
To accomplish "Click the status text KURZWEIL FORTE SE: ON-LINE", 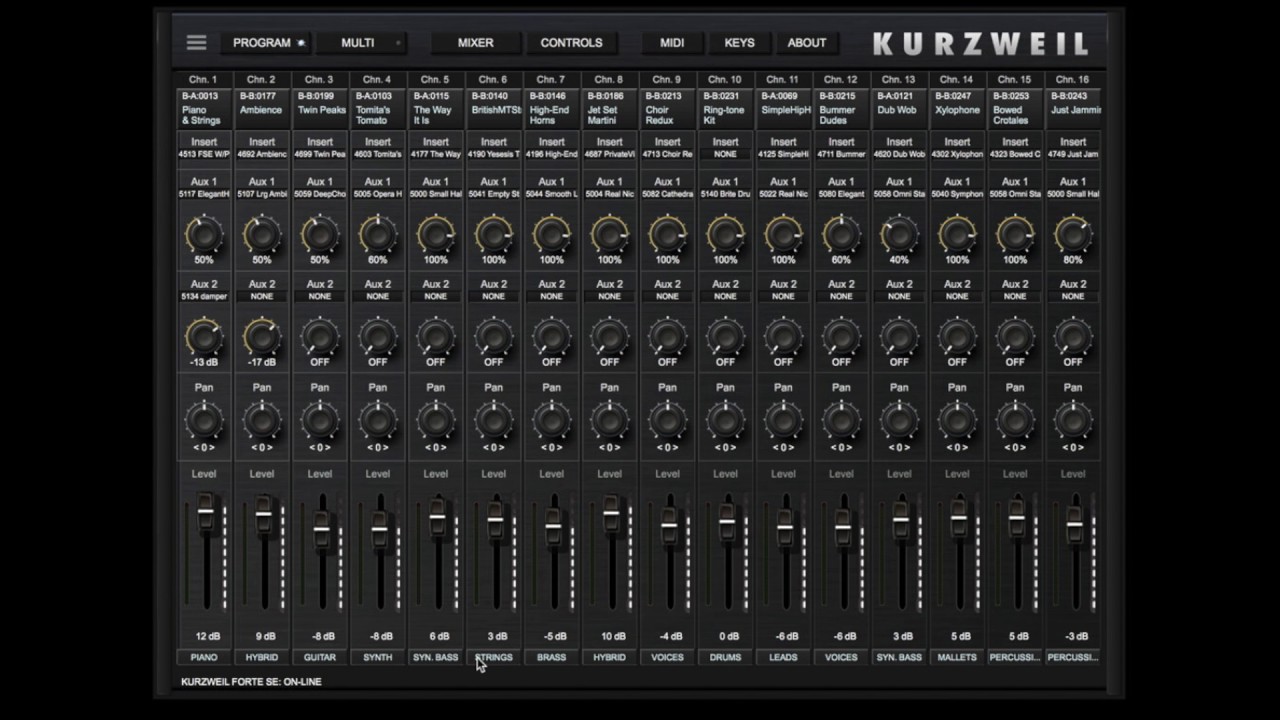I will click(x=251, y=682).
